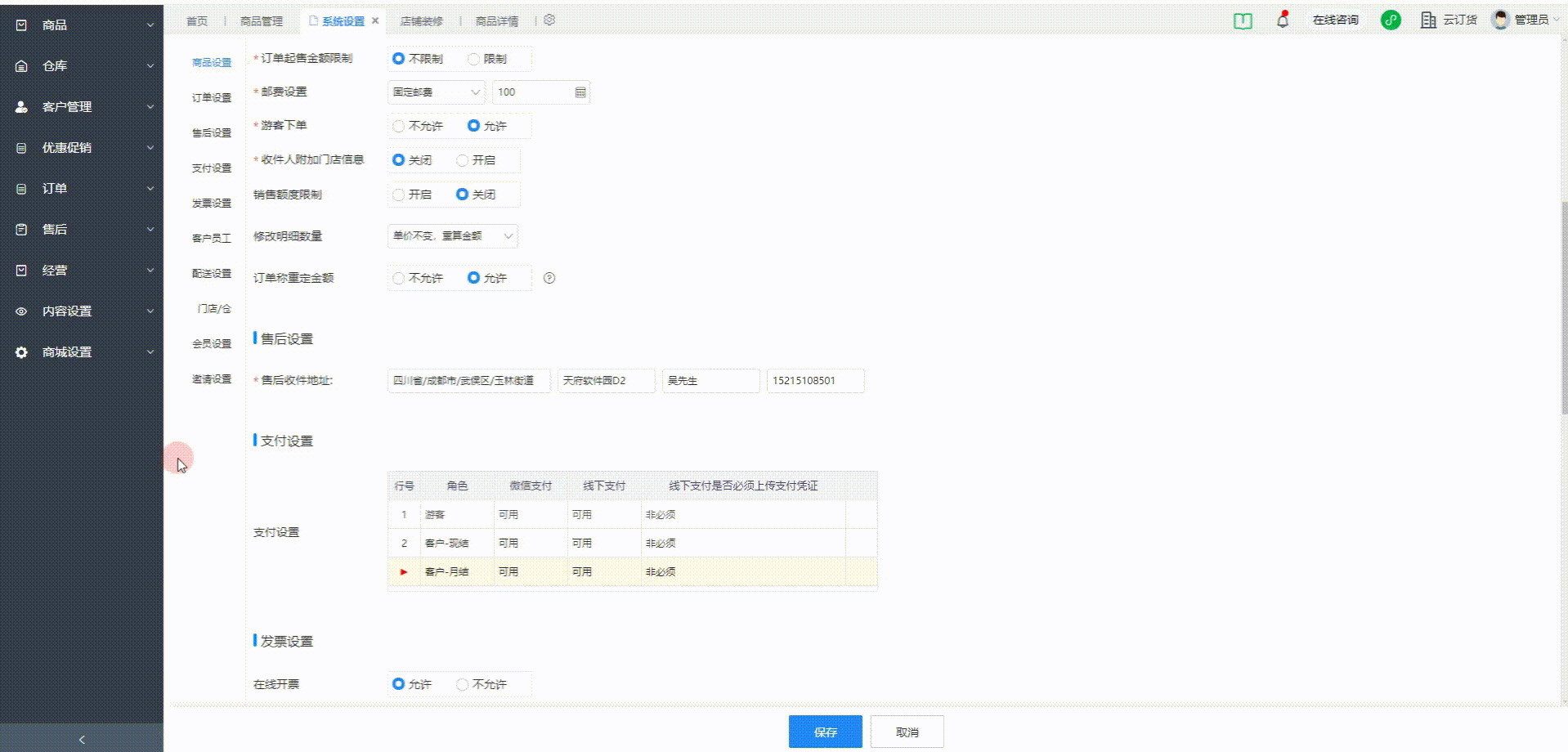Click the tab bar settings gear icon

[549, 20]
